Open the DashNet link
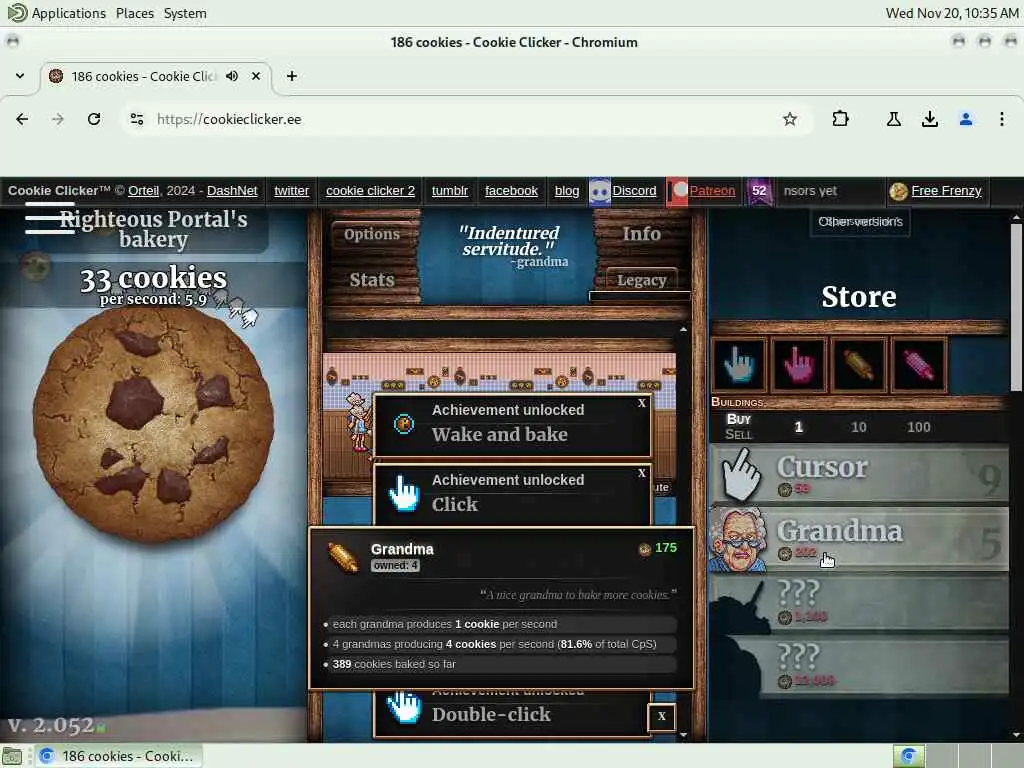This screenshot has width=1024, height=768. pos(232,191)
